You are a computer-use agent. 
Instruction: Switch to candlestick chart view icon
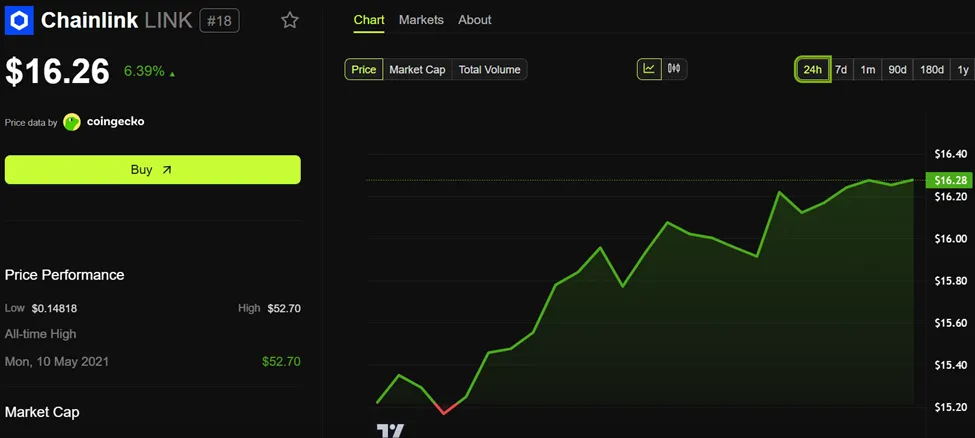pos(674,69)
